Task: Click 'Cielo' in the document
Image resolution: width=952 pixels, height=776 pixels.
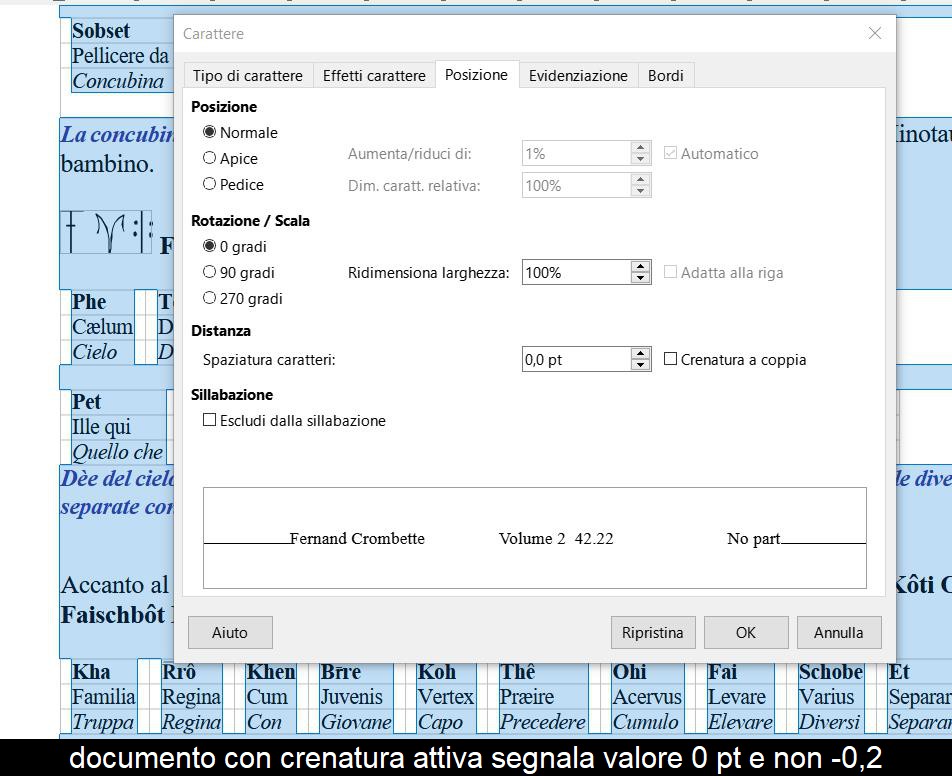Action: point(94,352)
